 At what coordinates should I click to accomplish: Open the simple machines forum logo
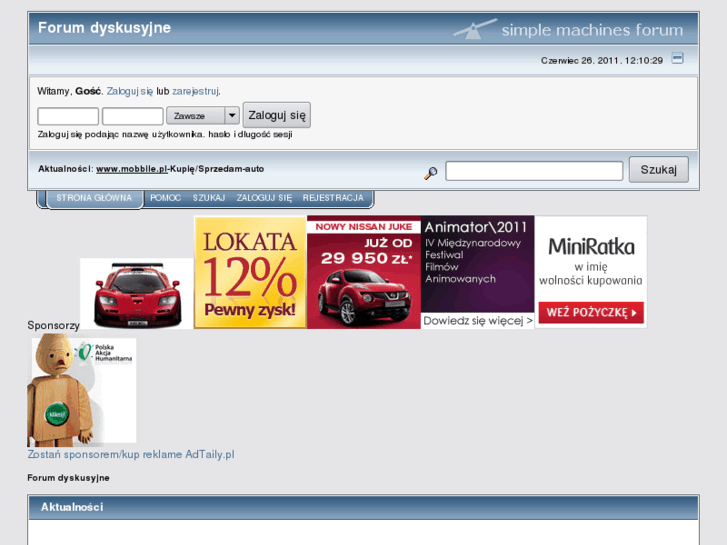pos(568,29)
